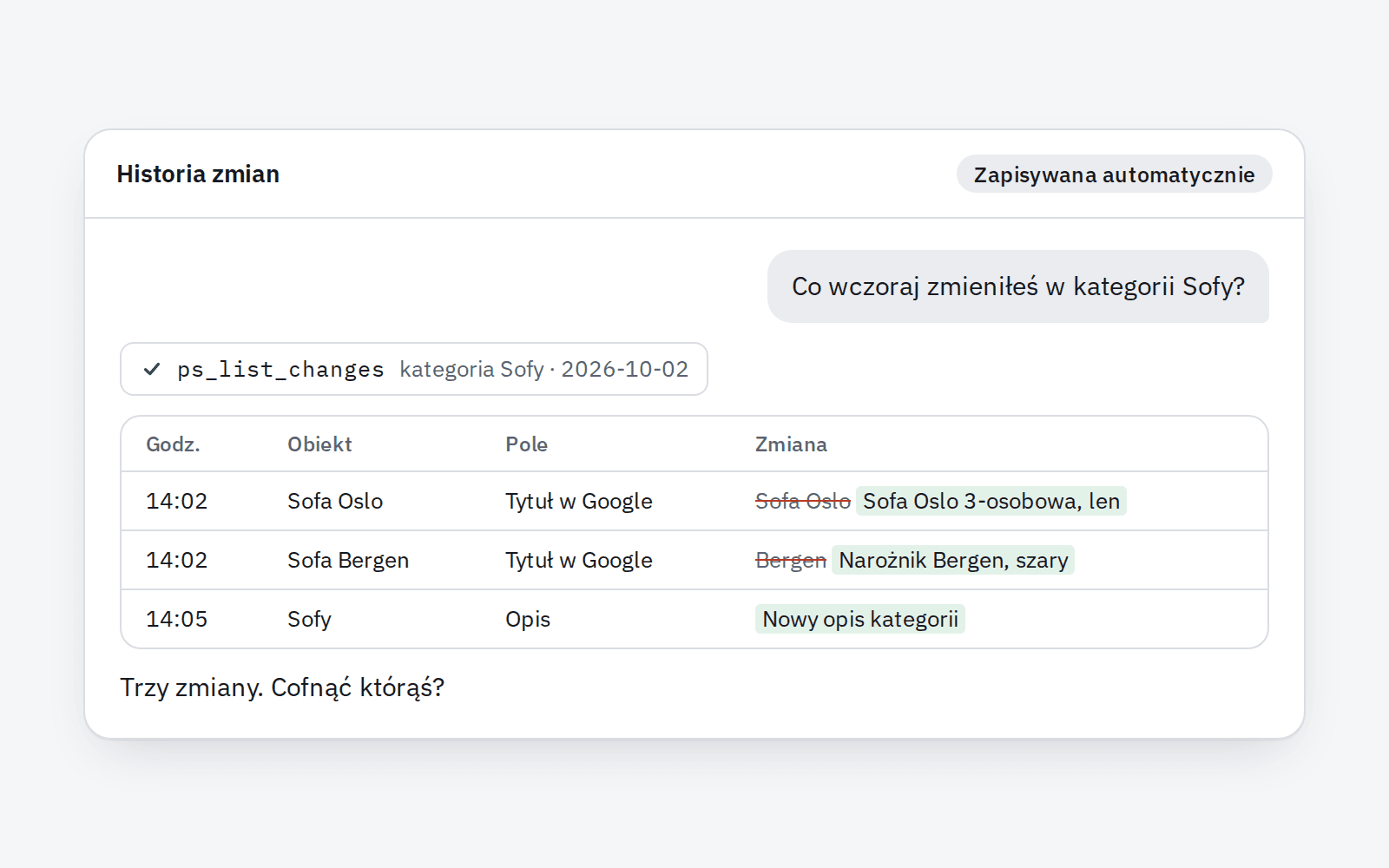Screen dimensions: 1389x868
Task: Click the 'Obiekt' column header
Action: click(x=319, y=444)
